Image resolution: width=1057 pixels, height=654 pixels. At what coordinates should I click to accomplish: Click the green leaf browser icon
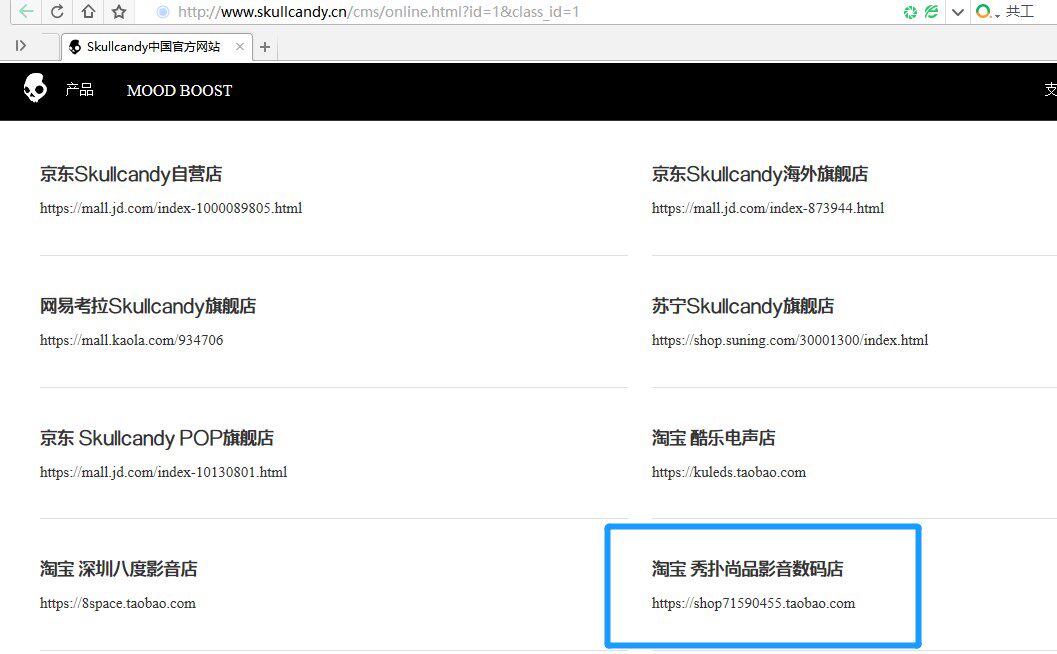point(932,11)
